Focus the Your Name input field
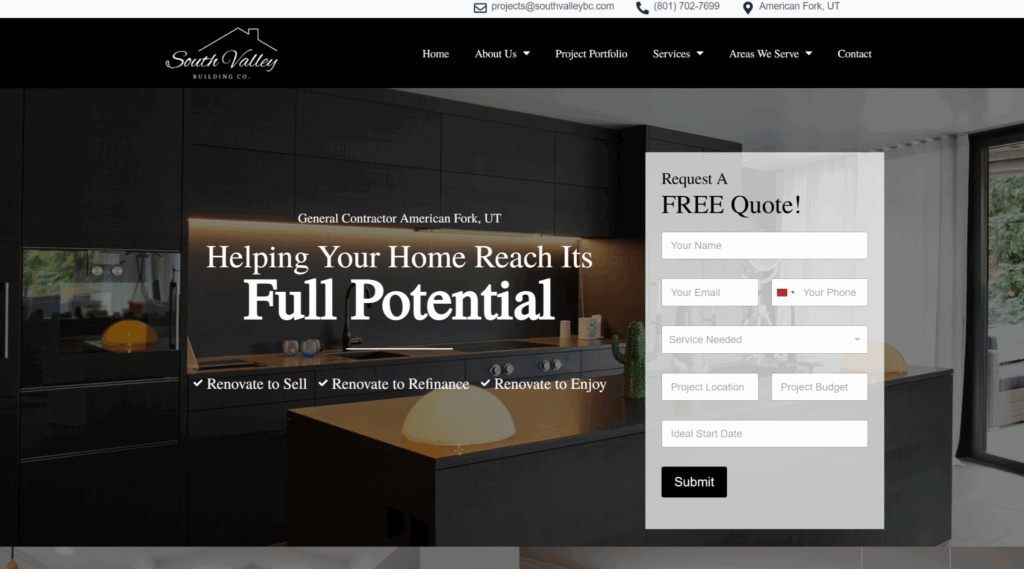The height and width of the screenshot is (569, 1024). (764, 245)
